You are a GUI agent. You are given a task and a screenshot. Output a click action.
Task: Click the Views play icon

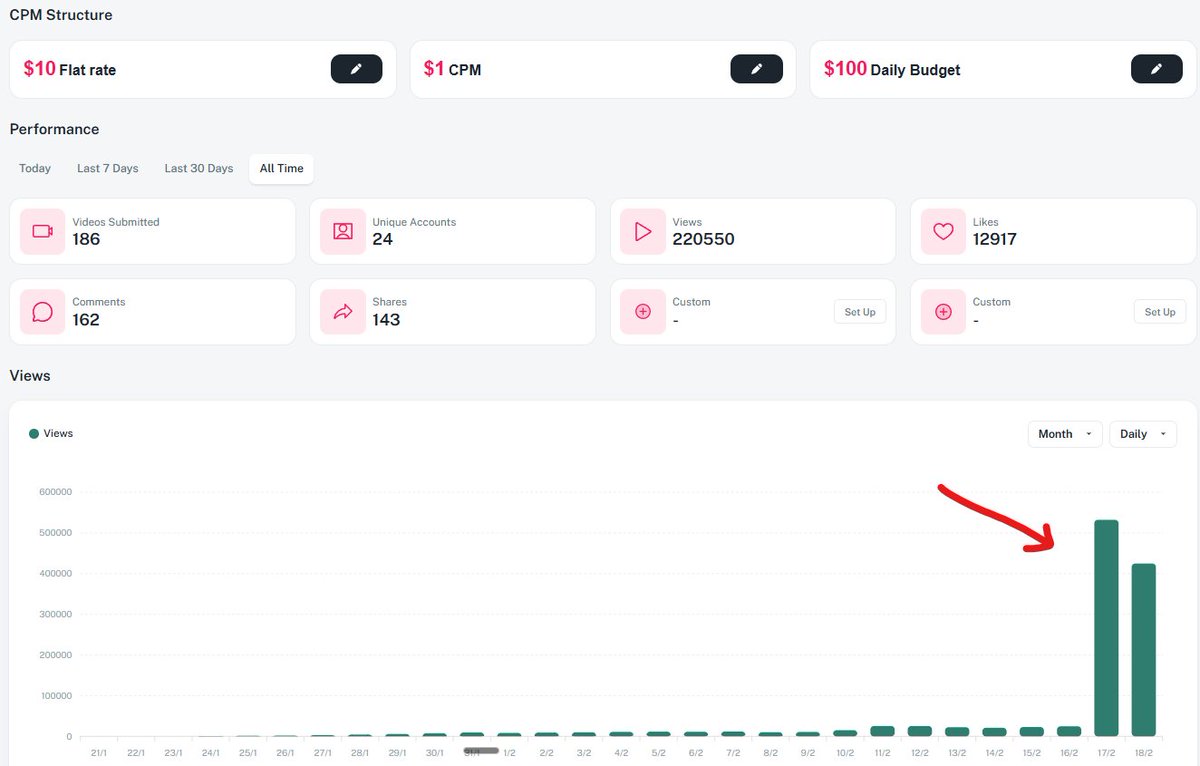click(x=643, y=231)
